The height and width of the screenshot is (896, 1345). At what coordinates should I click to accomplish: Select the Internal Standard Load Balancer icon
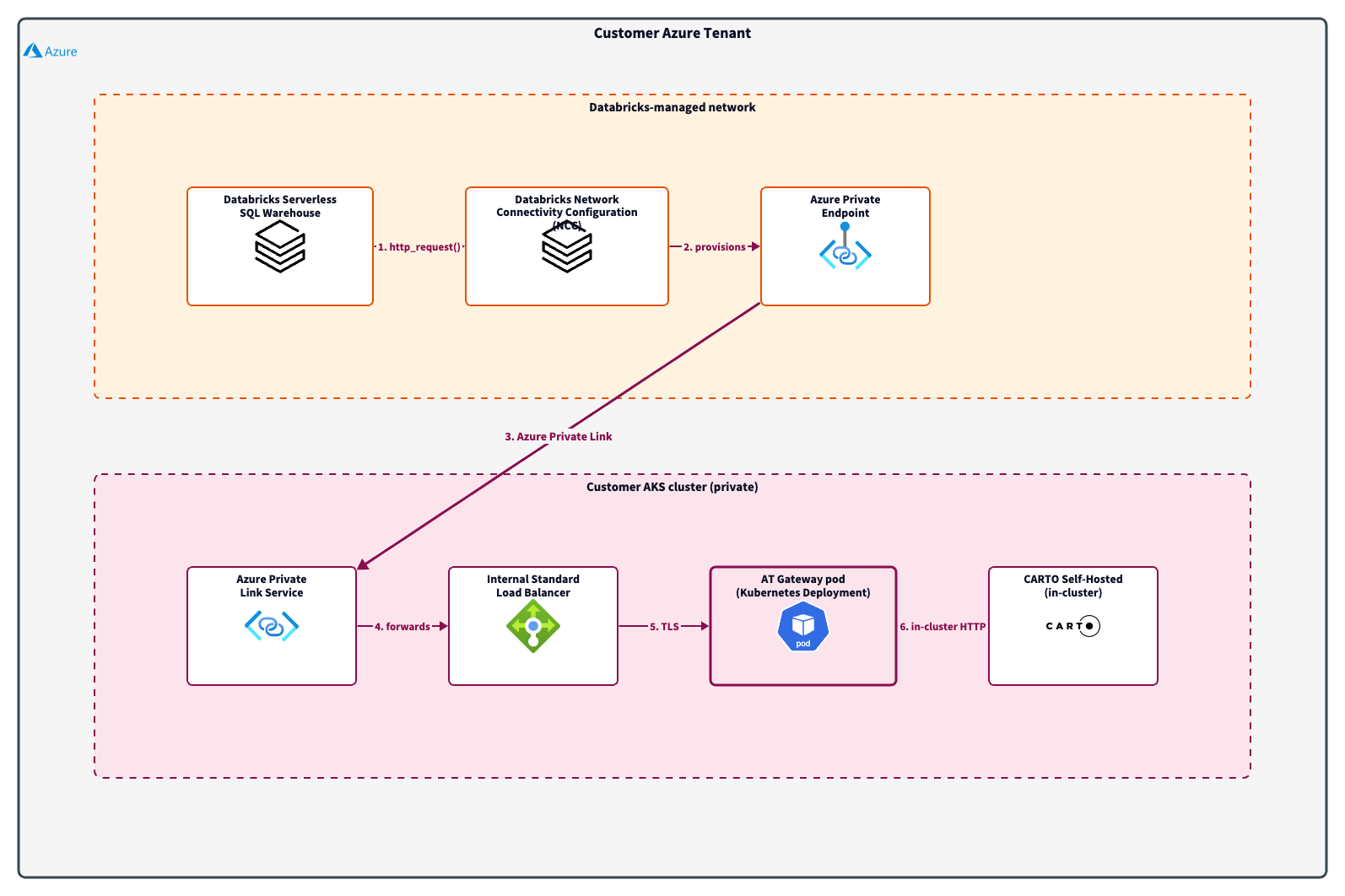click(x=533, y=626)
